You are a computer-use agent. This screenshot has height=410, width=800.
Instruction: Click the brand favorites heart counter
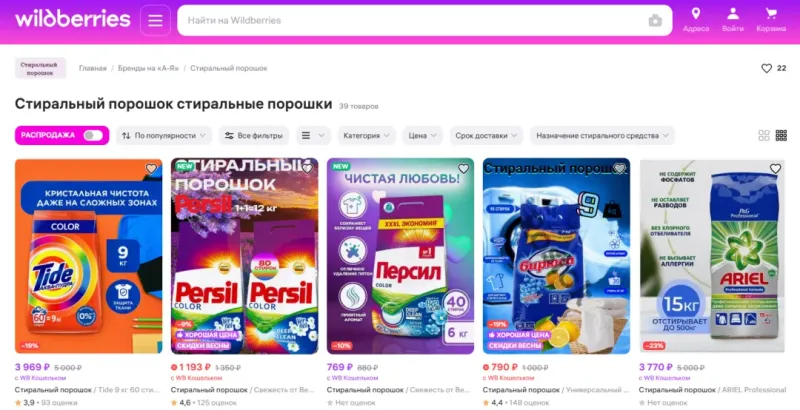pos(773,68)
